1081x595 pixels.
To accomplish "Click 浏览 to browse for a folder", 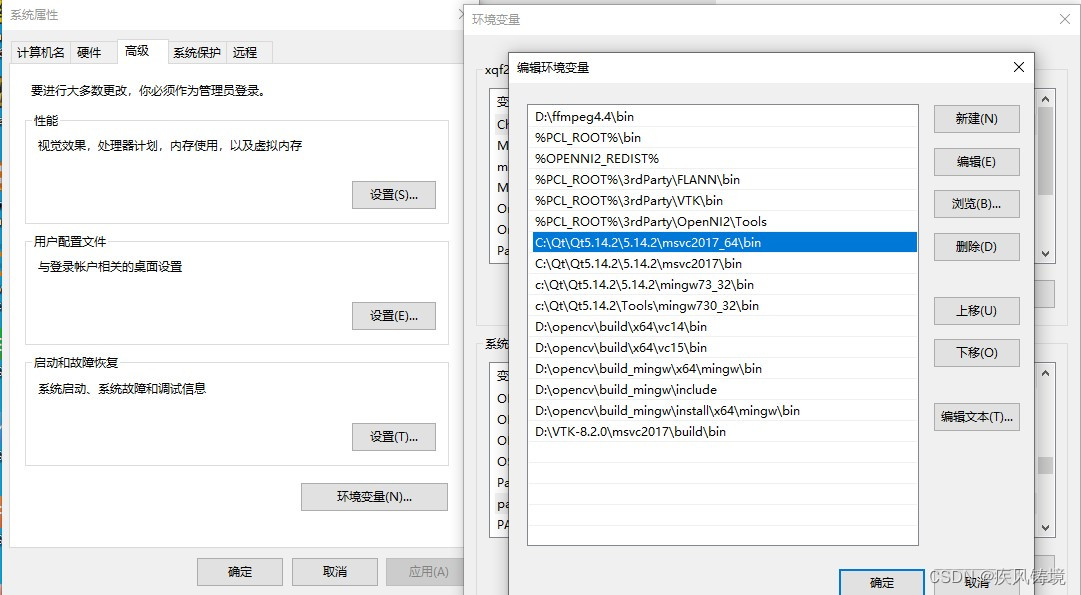I will point(977,204).
